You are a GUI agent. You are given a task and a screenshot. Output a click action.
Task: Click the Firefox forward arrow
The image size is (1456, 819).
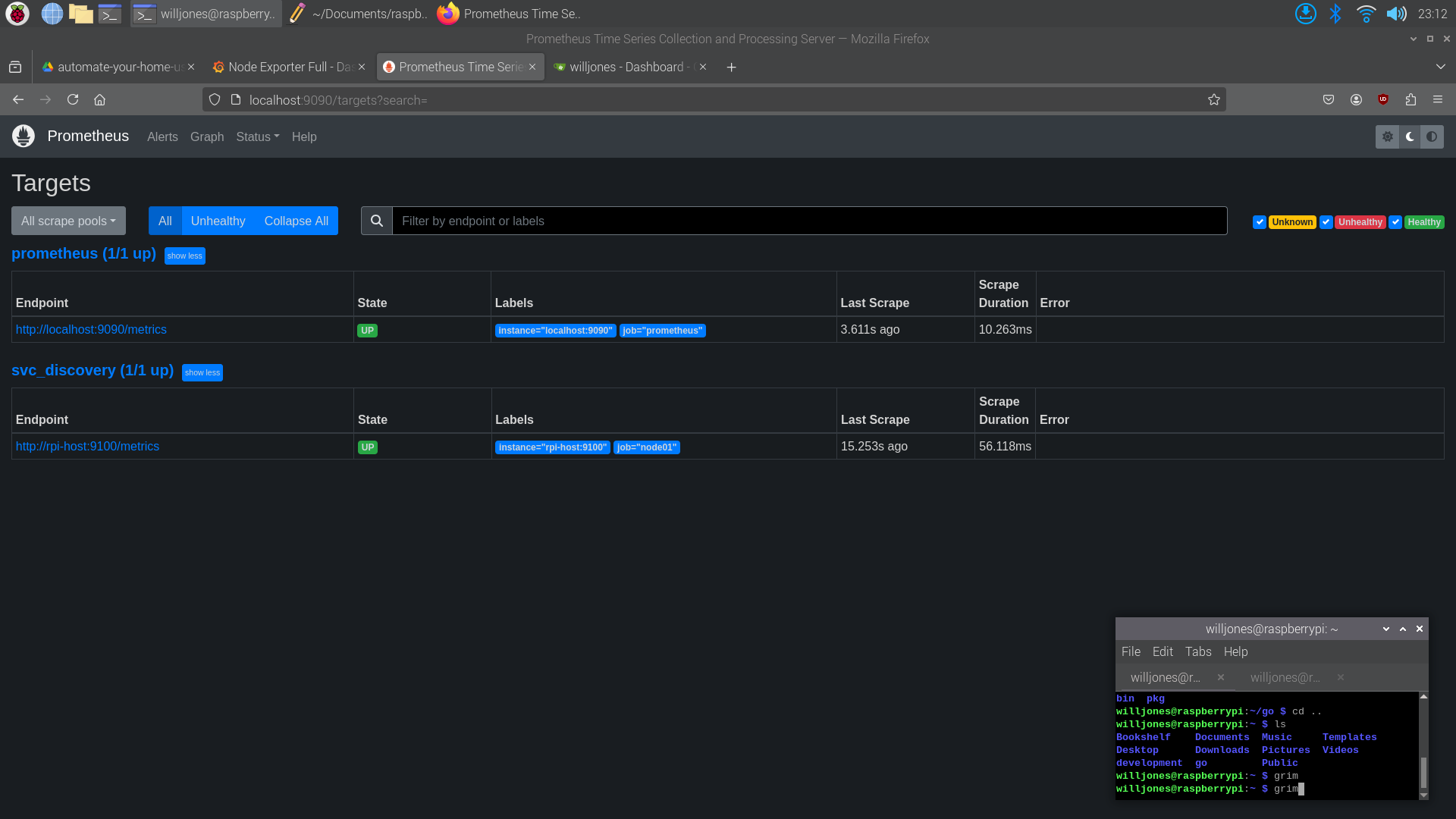click(x=45, y=99)
